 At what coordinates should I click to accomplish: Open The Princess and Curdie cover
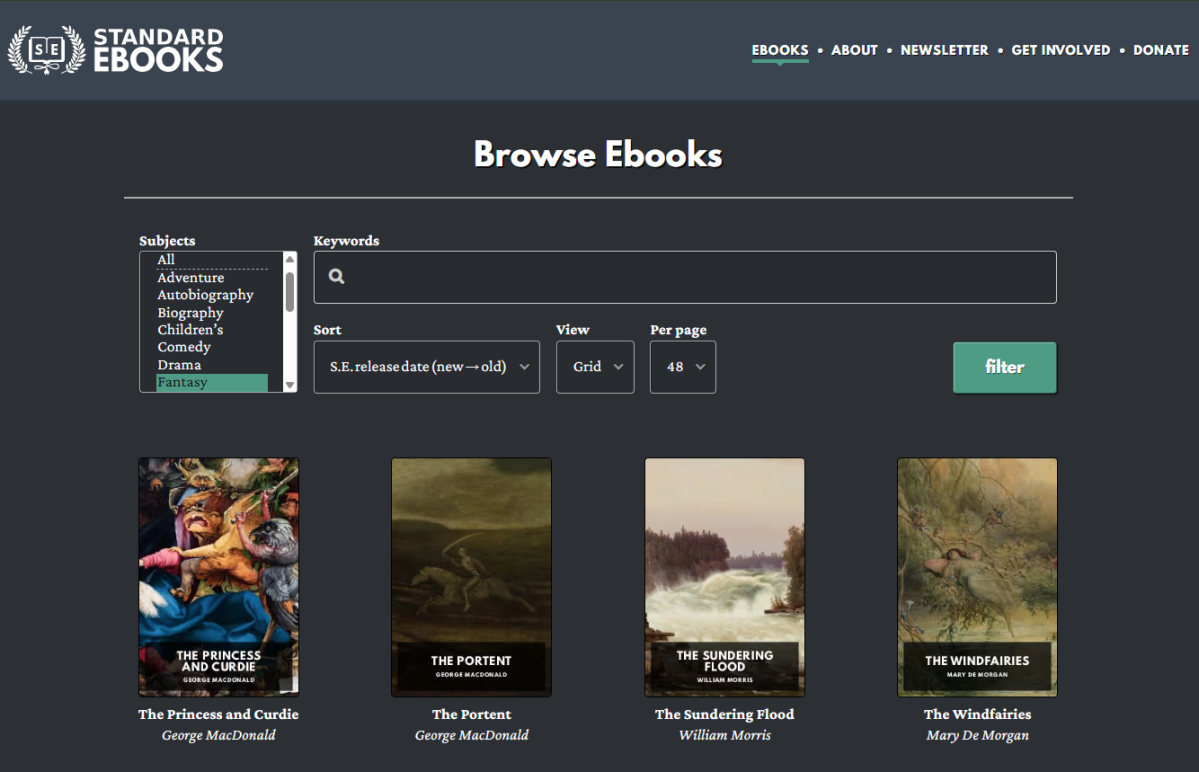click(x=219, y=577)
